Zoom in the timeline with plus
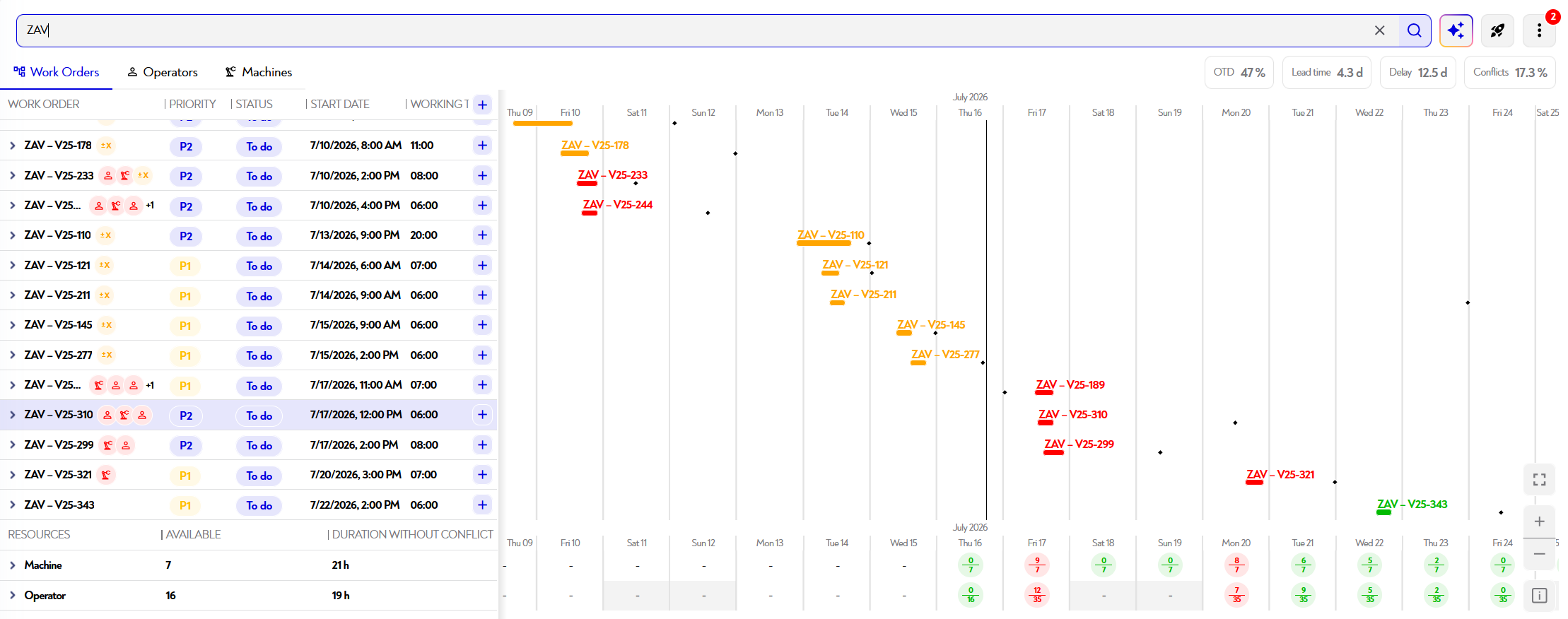The width and height of the screenshot is (1568, 619). point(1539,521)
